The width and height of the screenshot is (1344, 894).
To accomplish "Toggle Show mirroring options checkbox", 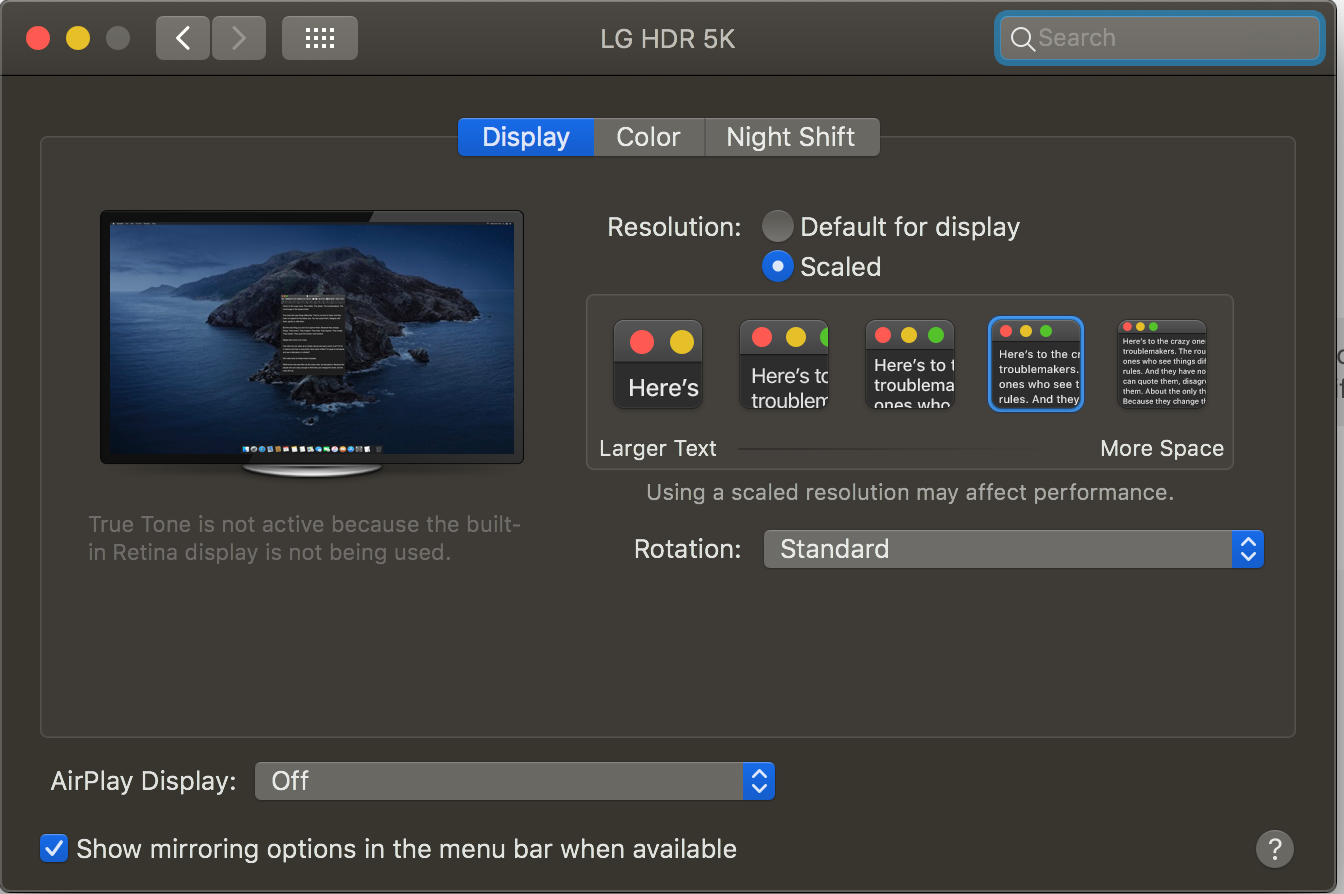I will click(x=53, y=849).
